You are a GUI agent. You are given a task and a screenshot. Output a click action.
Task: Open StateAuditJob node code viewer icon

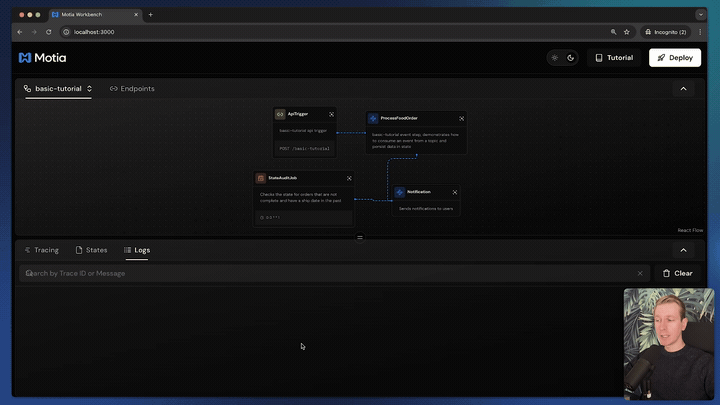point(349,178)
